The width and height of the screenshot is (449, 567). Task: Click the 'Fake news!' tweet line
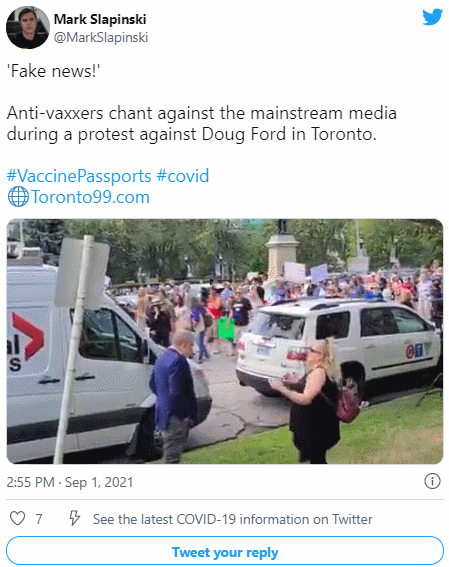[x=53, y=71]
